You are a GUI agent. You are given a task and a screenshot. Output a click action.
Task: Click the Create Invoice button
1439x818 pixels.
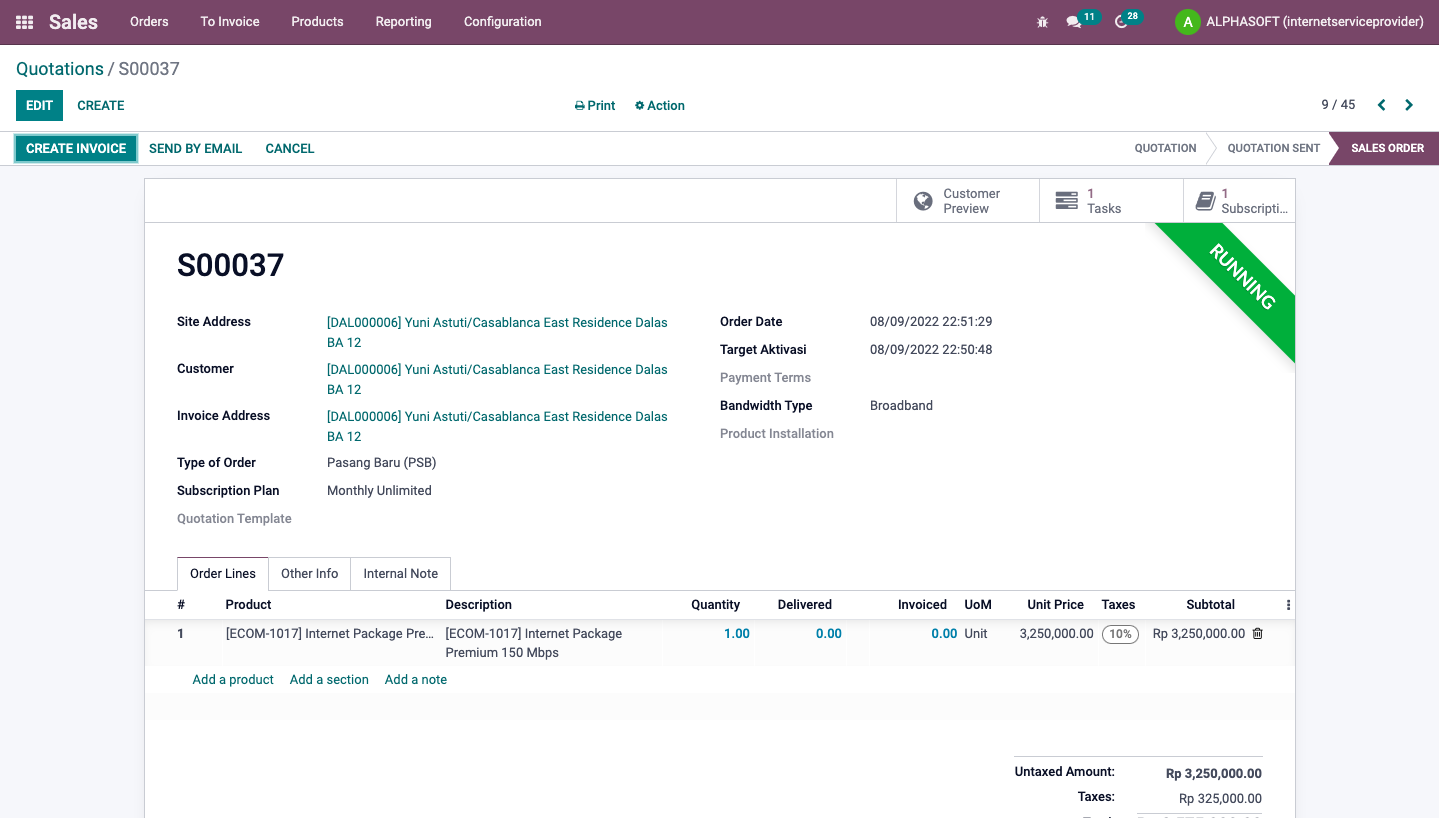76,148
